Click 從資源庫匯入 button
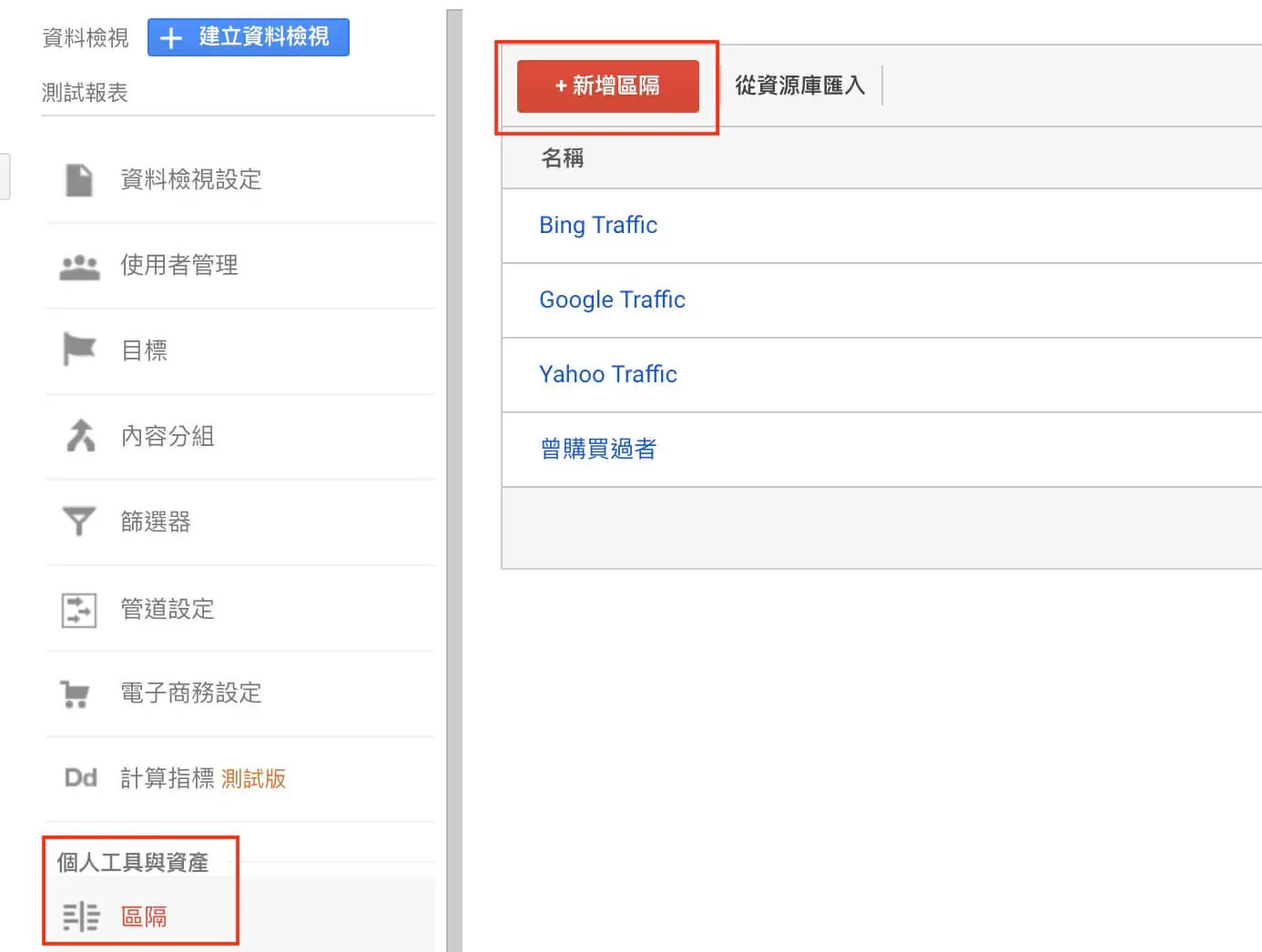The image size is (1262, 952). (799, 86)
